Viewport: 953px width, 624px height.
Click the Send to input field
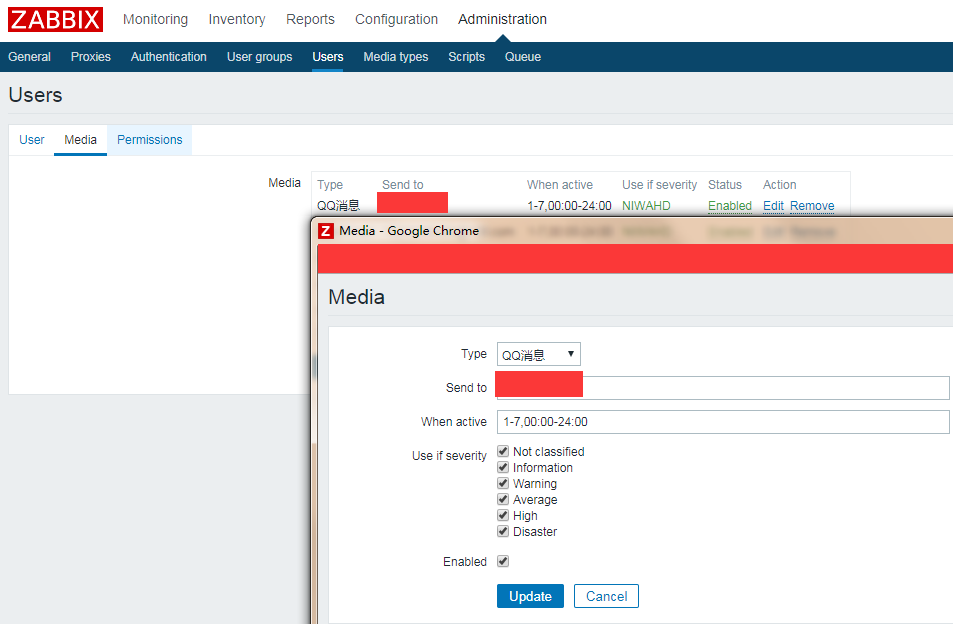(723, 388)
